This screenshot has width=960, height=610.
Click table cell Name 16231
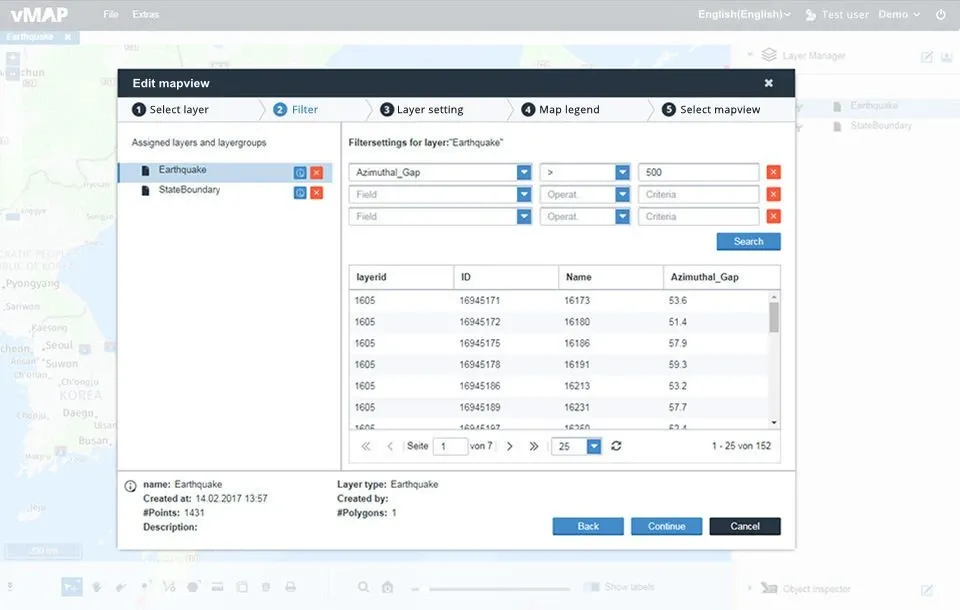tap(577, 407)
